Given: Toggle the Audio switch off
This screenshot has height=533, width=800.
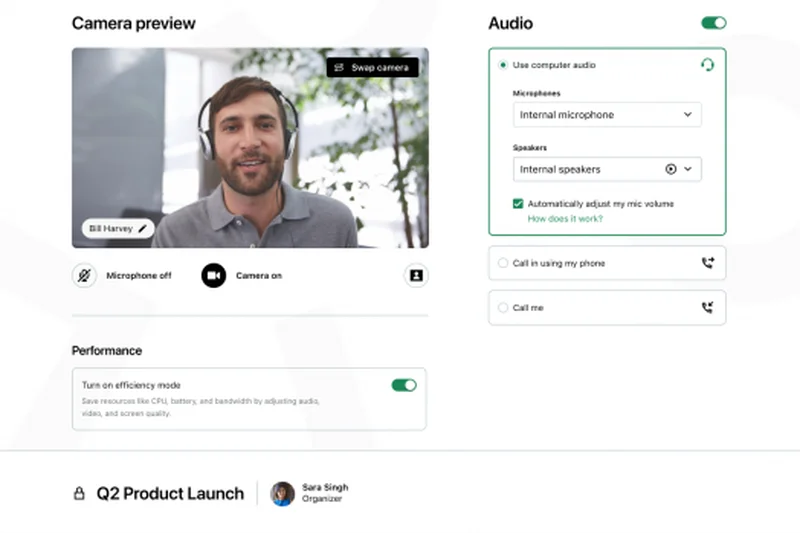Looking at the screenshot, I should click(714, 23).
